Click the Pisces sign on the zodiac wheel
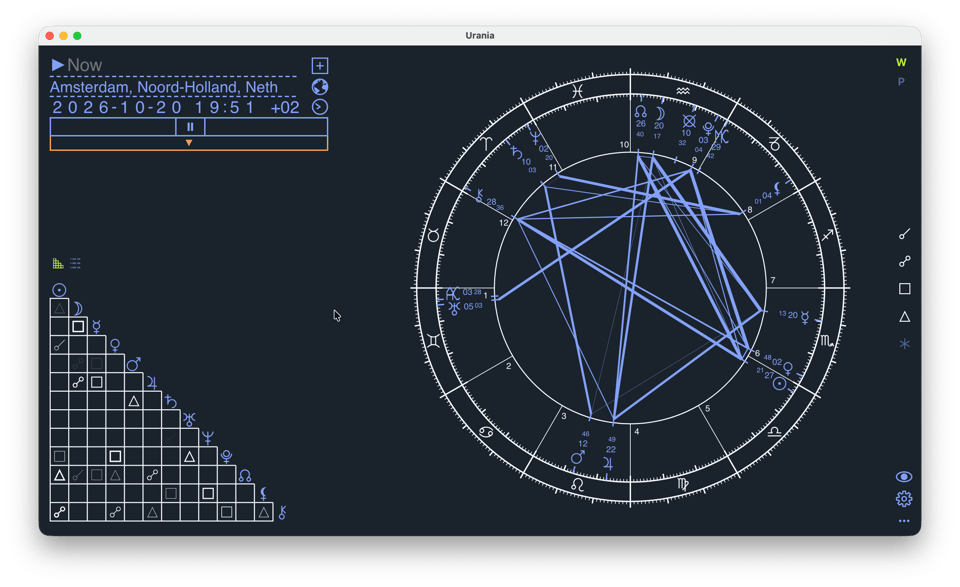Viewport: 960px width, 587px height. point(577,92)
